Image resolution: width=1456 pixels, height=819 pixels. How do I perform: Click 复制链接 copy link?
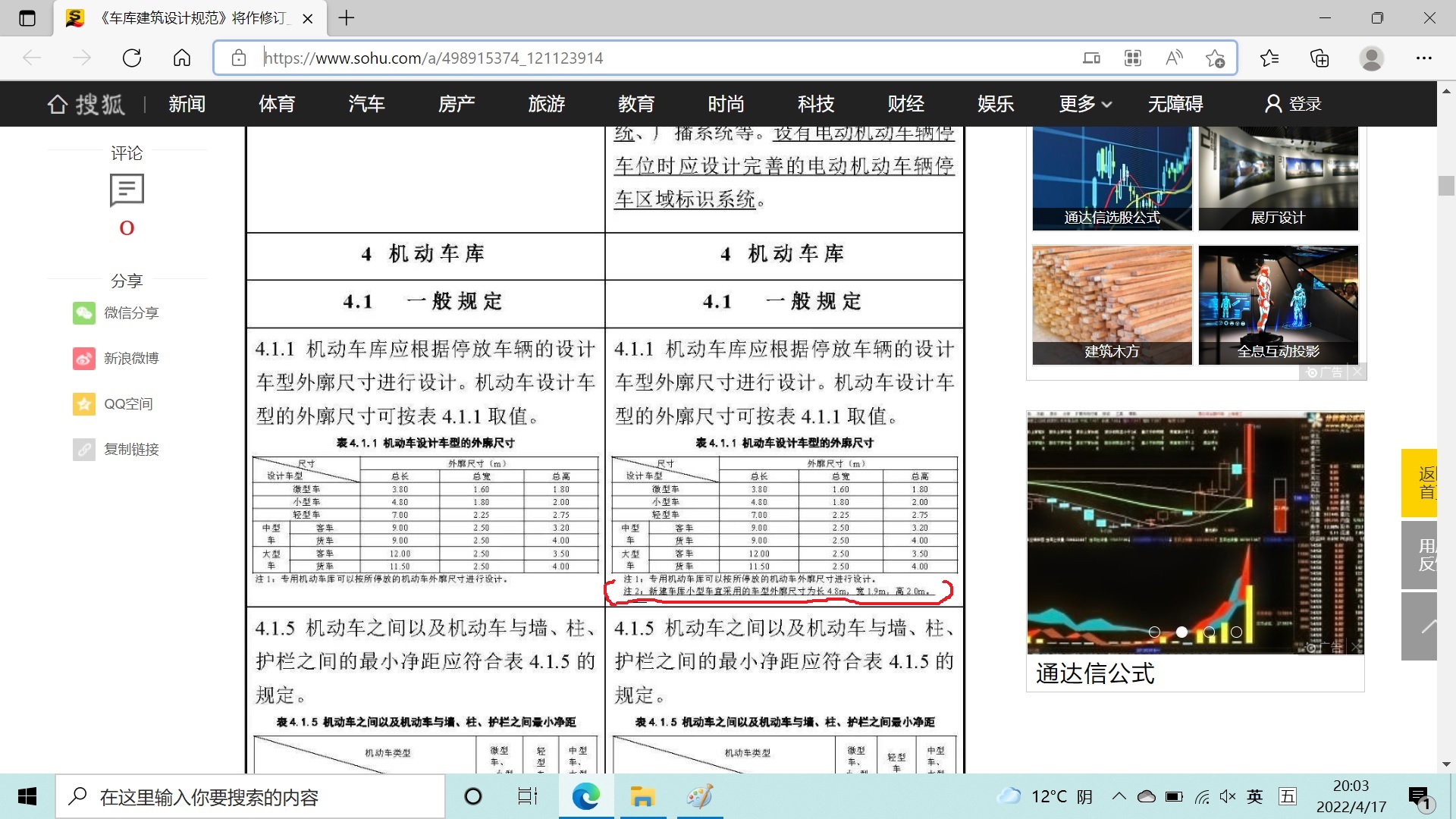pos(116,449)
